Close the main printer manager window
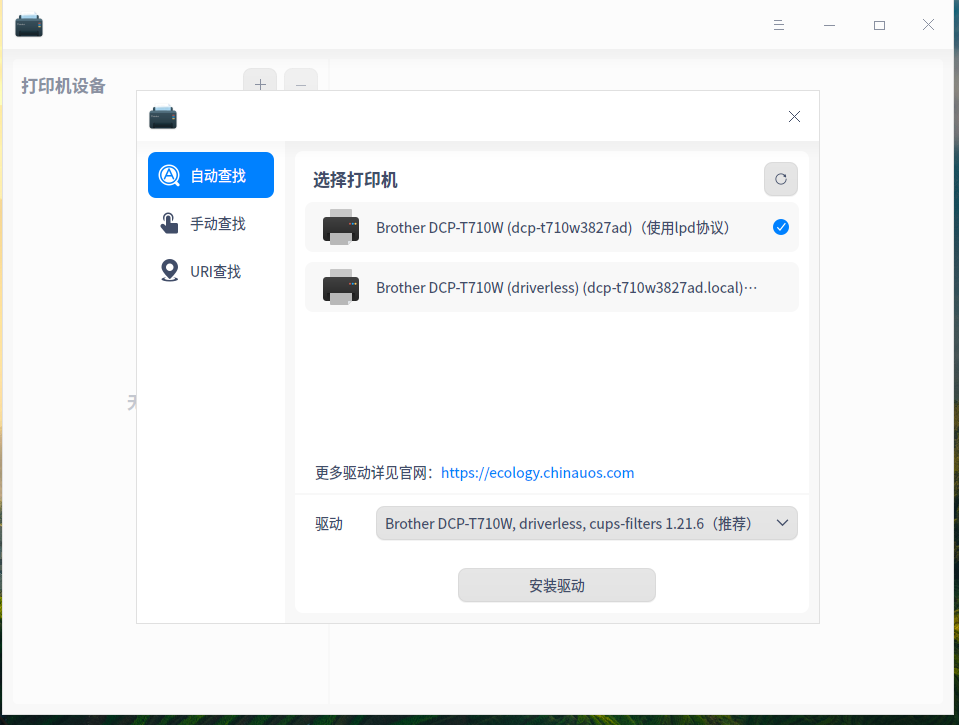The height and width of the screenshot is (725, 959). click(928, 25)
